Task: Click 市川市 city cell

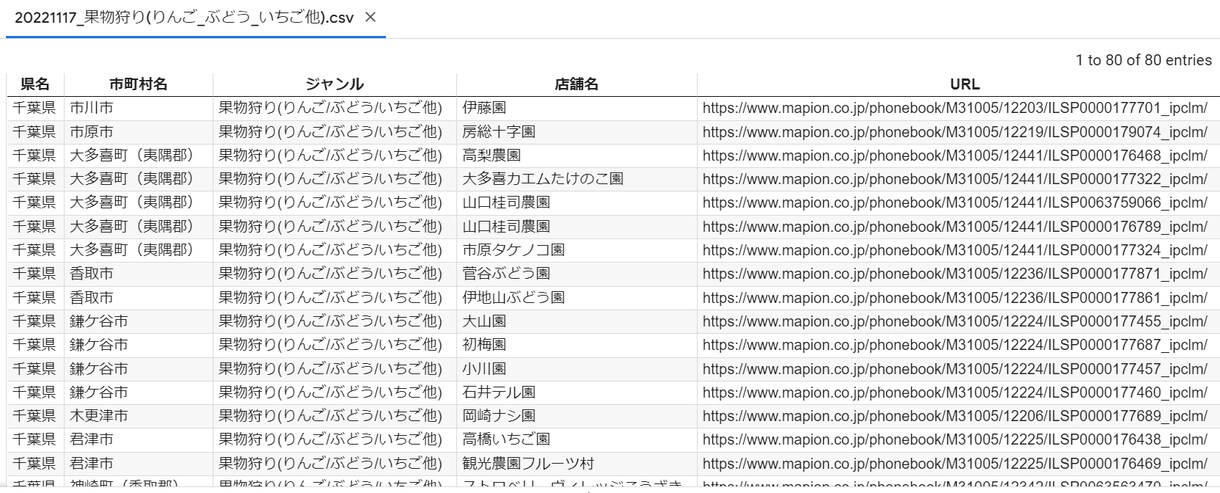Action: click(138, 108)
